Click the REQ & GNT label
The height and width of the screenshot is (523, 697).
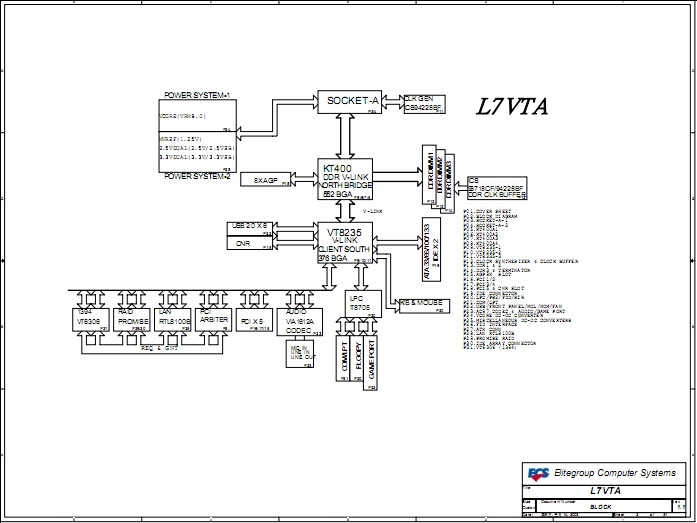(159, 348)
